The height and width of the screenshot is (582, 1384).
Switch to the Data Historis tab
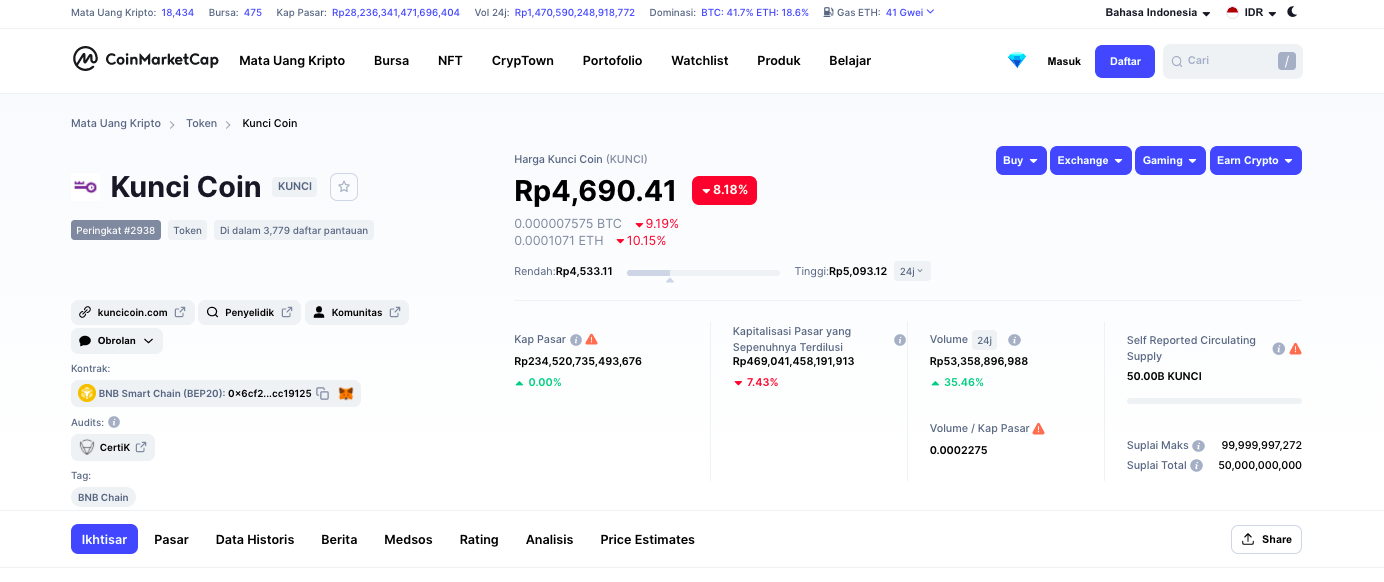255,539
